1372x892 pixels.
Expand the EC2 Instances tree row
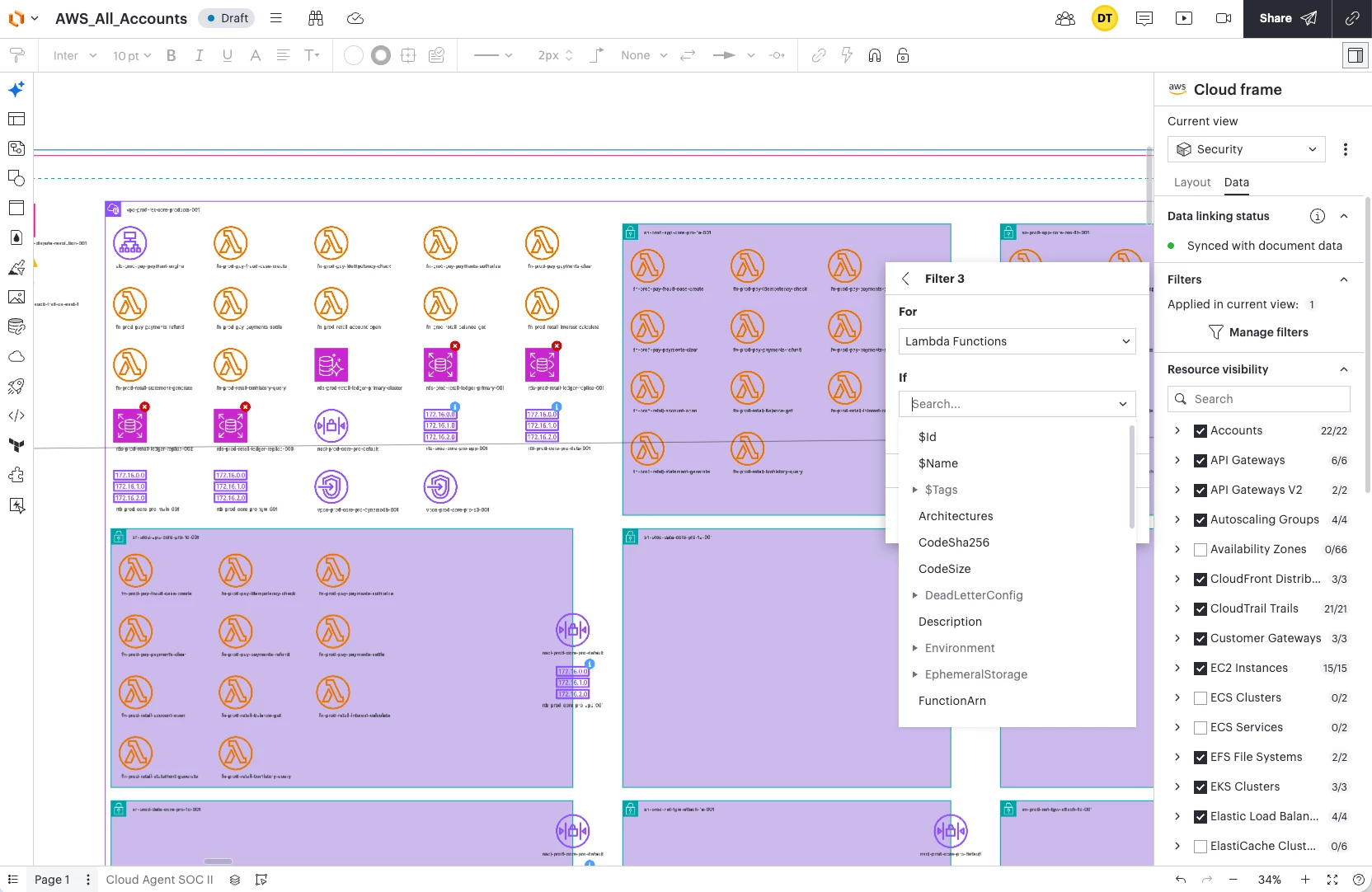click(x=1177, y=668)
